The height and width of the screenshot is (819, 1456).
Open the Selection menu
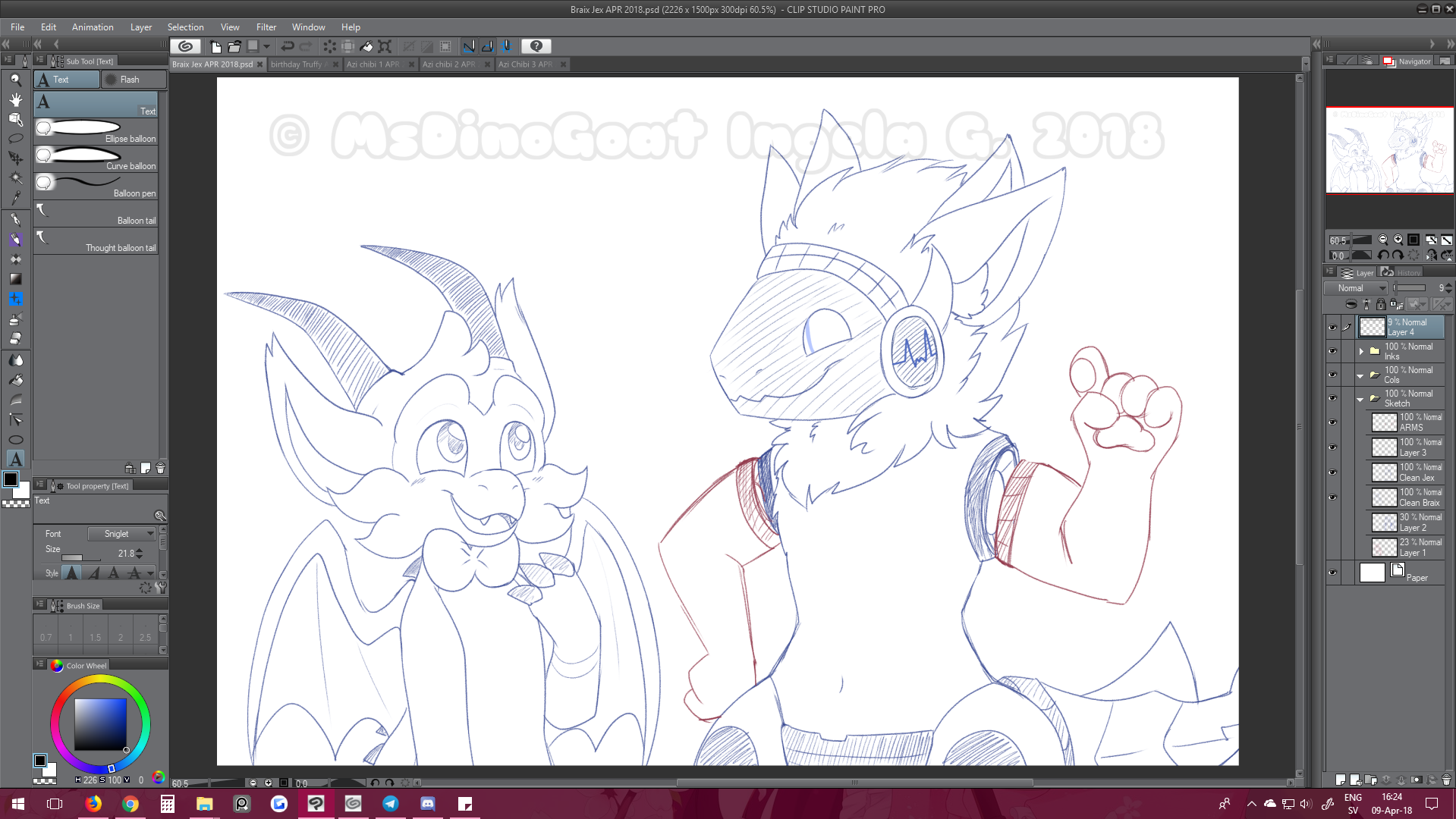pyautogui.click(x=186, y=27)
